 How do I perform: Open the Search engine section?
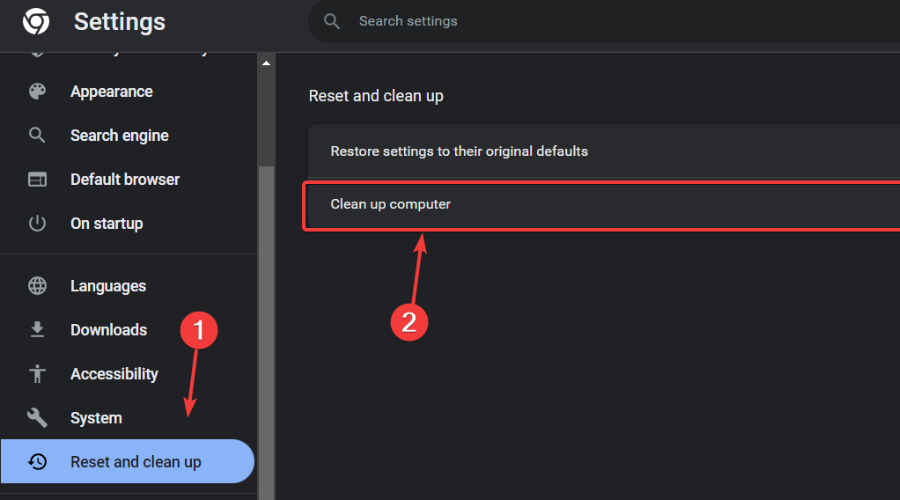(x=119, y=135)
